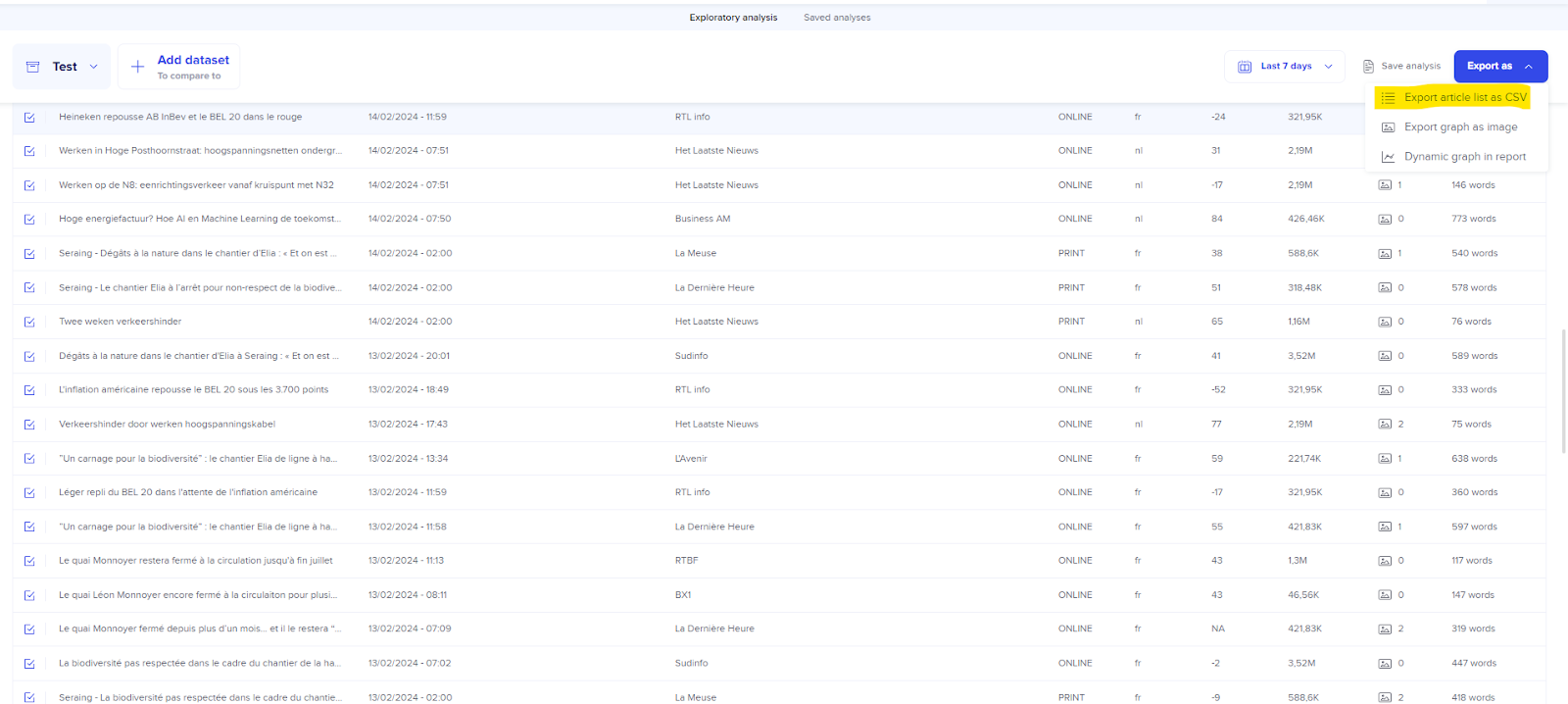Choose Export graph as image
Image resolution: width=1568 pixels, height=704 pixels.
(x=1449, y=127)
